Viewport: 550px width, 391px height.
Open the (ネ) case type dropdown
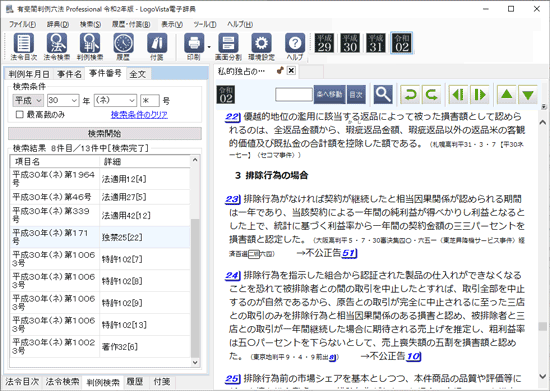pyautogui.click(x=115, y=100)
